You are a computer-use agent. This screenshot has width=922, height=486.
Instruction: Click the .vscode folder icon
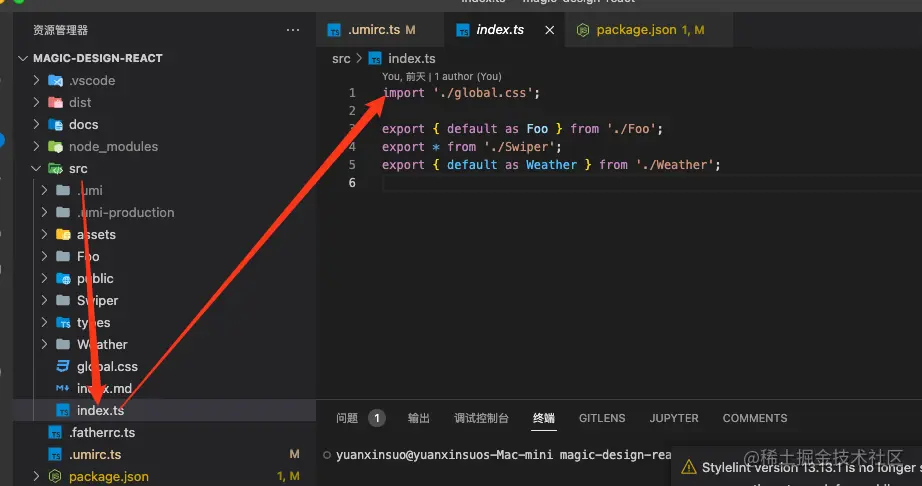click(55, 81)
